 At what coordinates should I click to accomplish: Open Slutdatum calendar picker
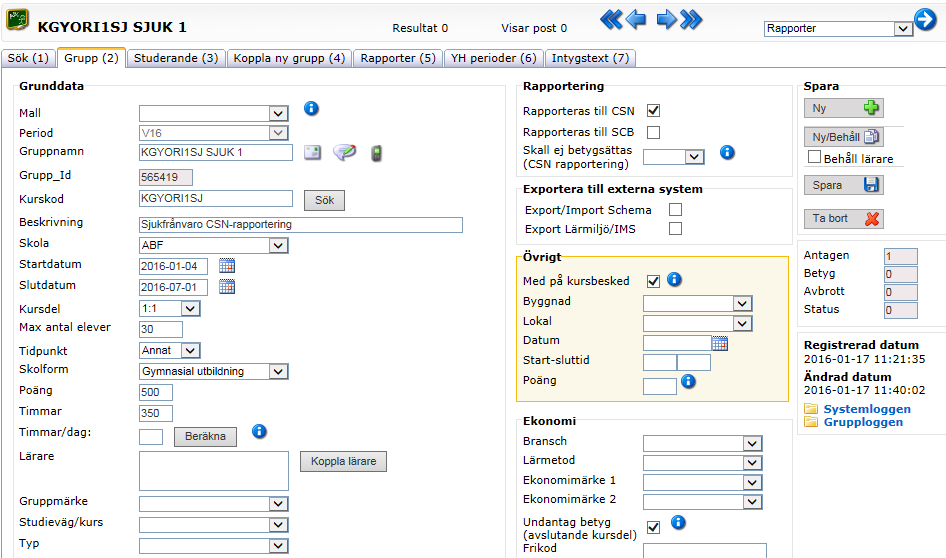coord(227,287)
